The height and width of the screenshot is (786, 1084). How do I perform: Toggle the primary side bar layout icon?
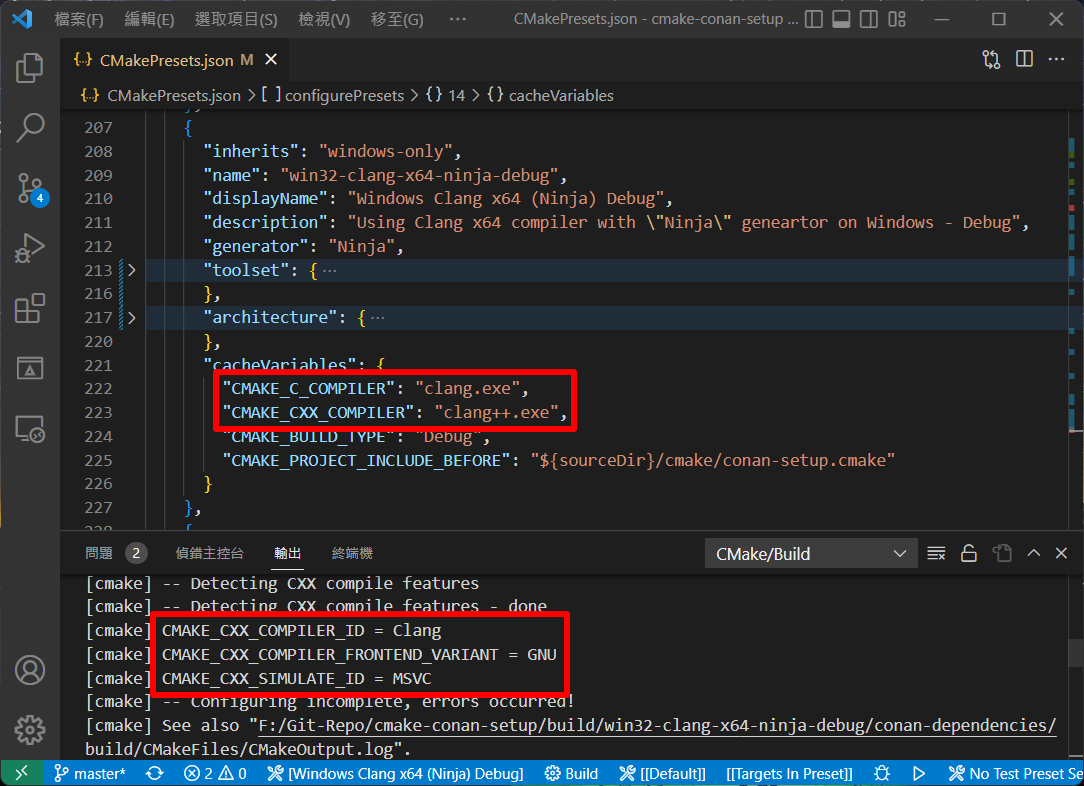(814, 19)
